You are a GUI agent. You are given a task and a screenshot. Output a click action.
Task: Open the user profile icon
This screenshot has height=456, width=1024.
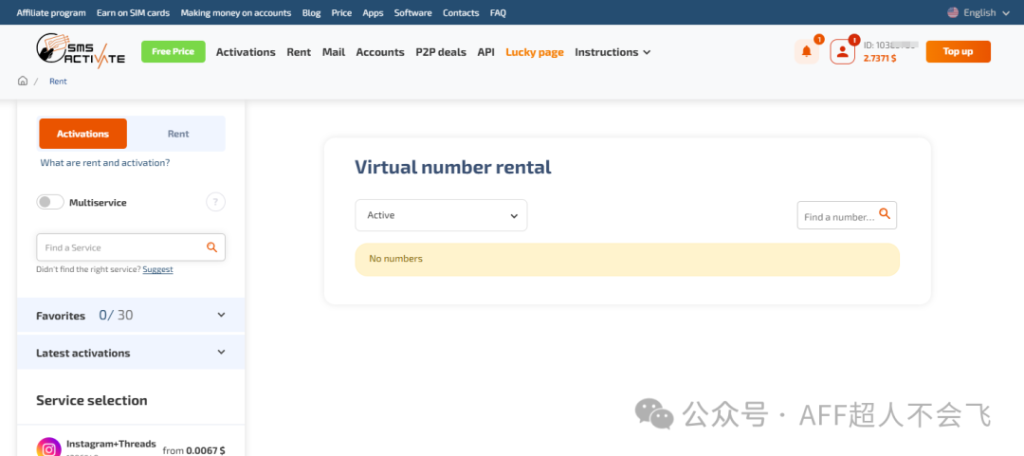point(843,52)
